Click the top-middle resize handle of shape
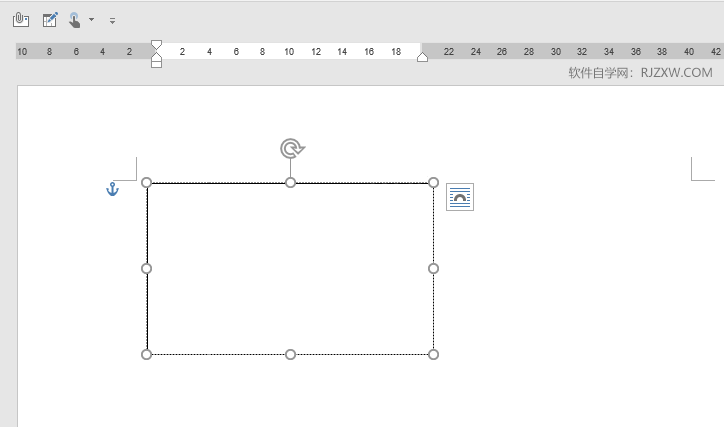This screenshot has height=427, width=724. coord(290,182)
